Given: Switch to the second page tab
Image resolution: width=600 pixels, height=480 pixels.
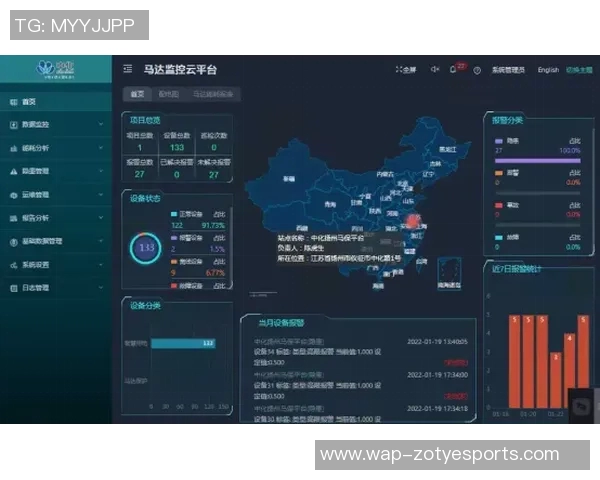Looking at the screenshot, I should 169,94.
